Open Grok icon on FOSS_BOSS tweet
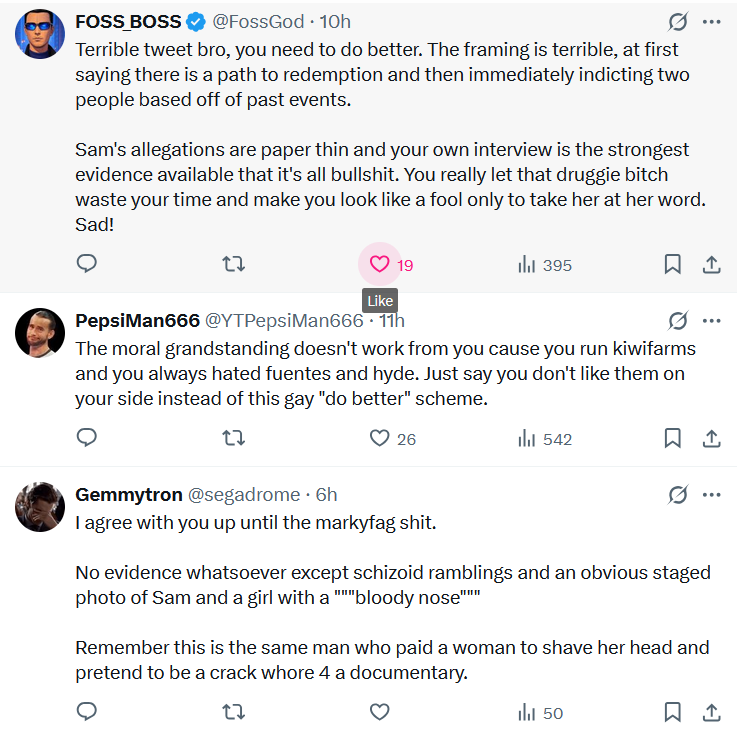737x740 pixels. point(677,22)
